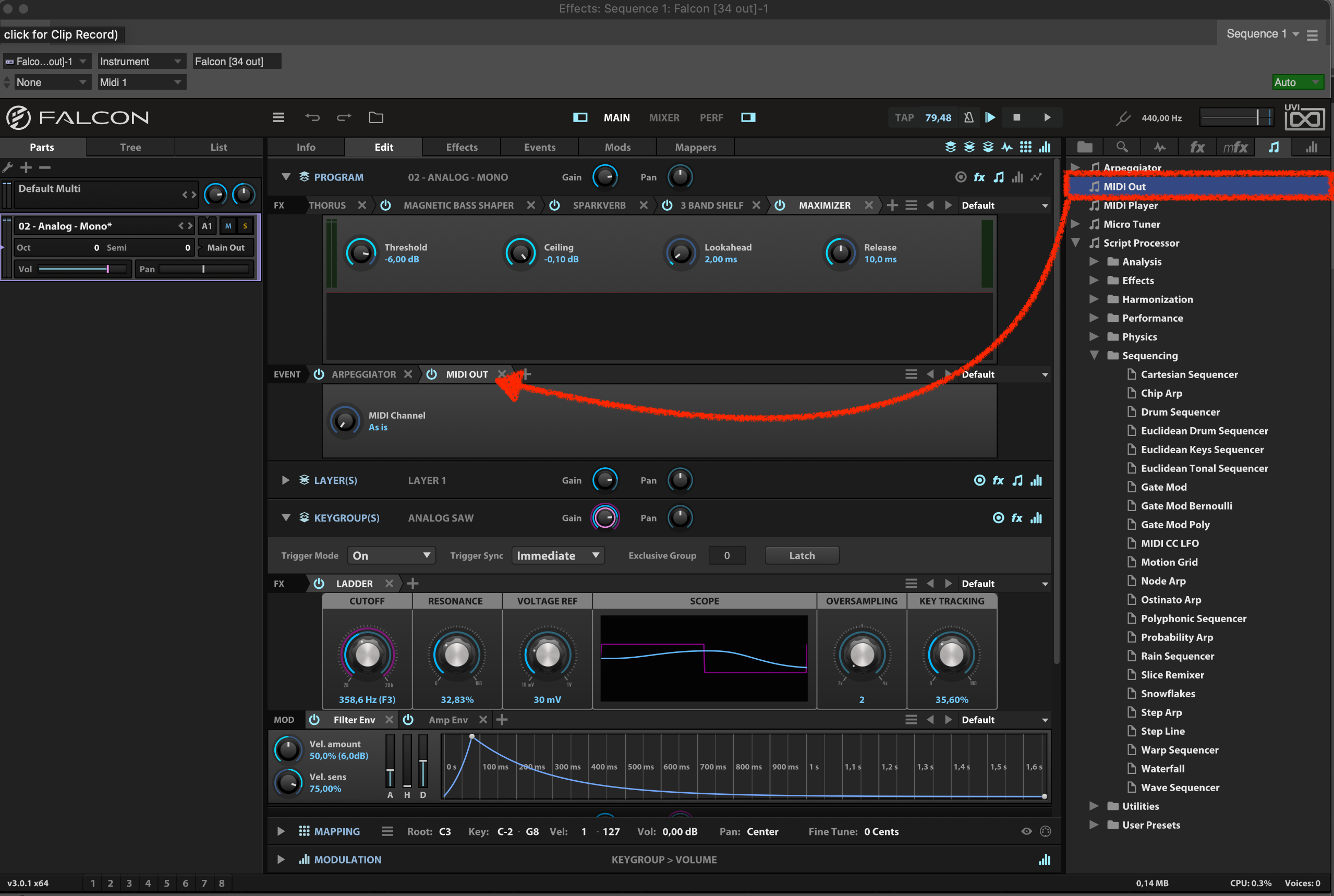
Task: Click the Latch button
Action: coord(802,555)
